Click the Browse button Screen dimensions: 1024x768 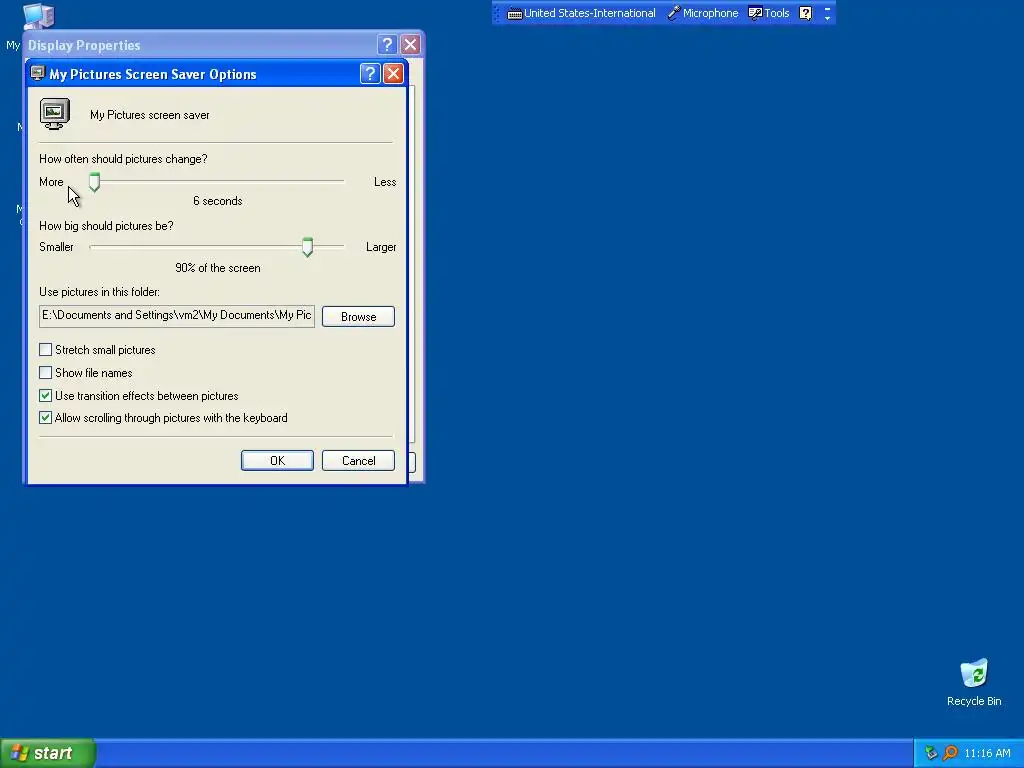[358, 317]
